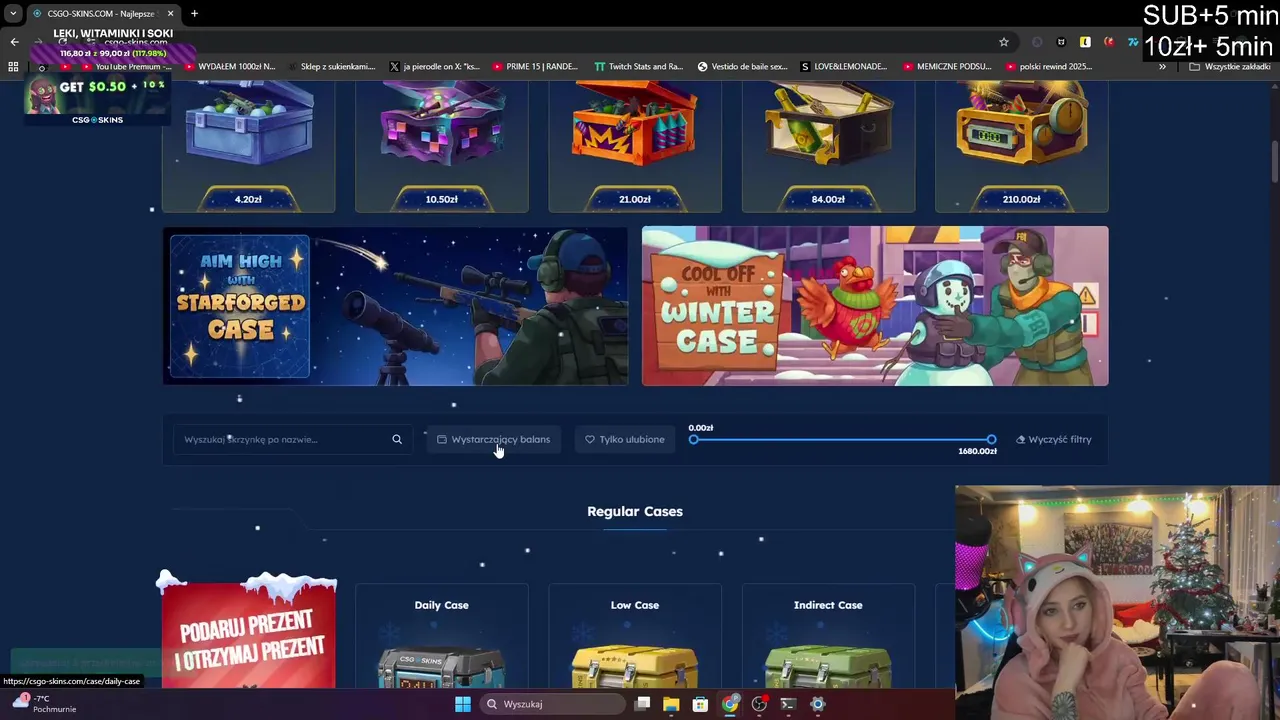The height and width of the screenshot is (720, 1280).
Task: Open the Indirect Case card
Action: coord(828,636)
